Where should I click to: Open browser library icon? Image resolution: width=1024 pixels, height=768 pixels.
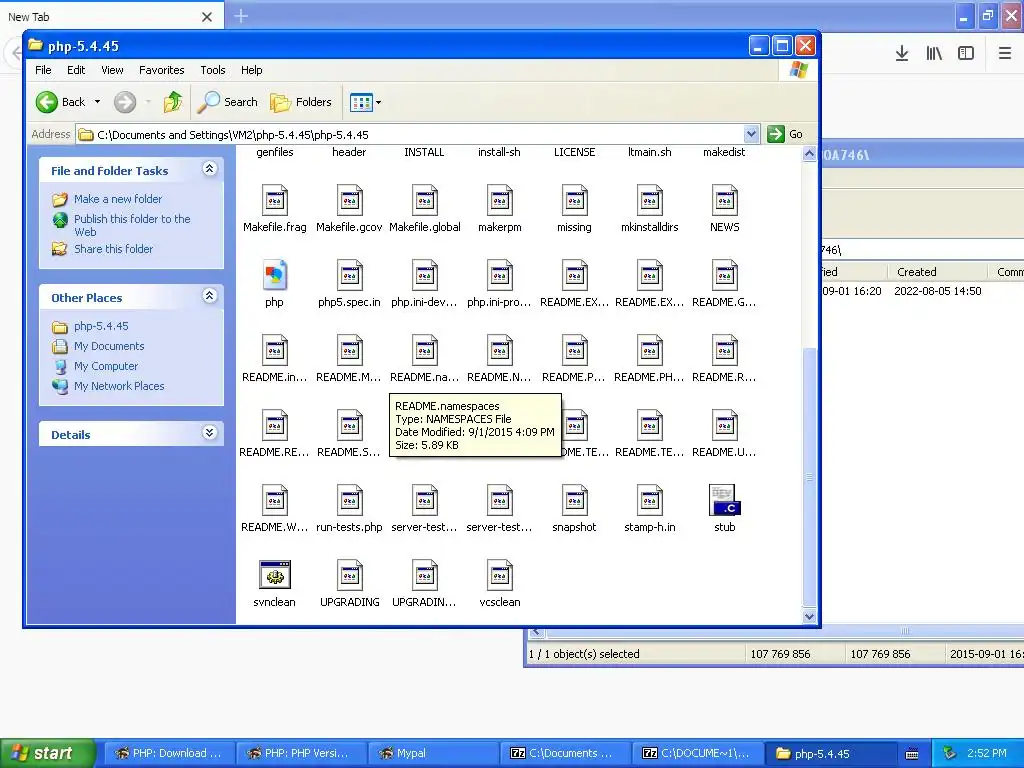[x=934, y=54]
